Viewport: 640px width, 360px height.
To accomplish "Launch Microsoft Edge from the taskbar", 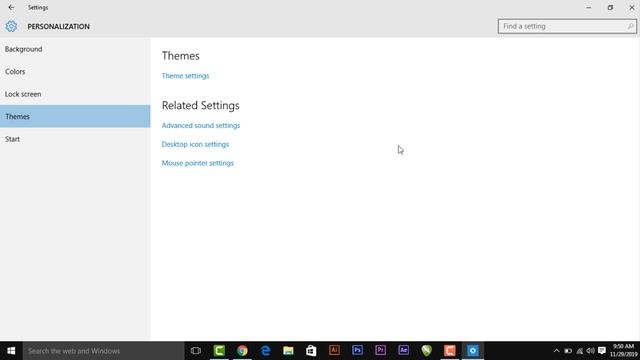I will click(x=265, y=351).
